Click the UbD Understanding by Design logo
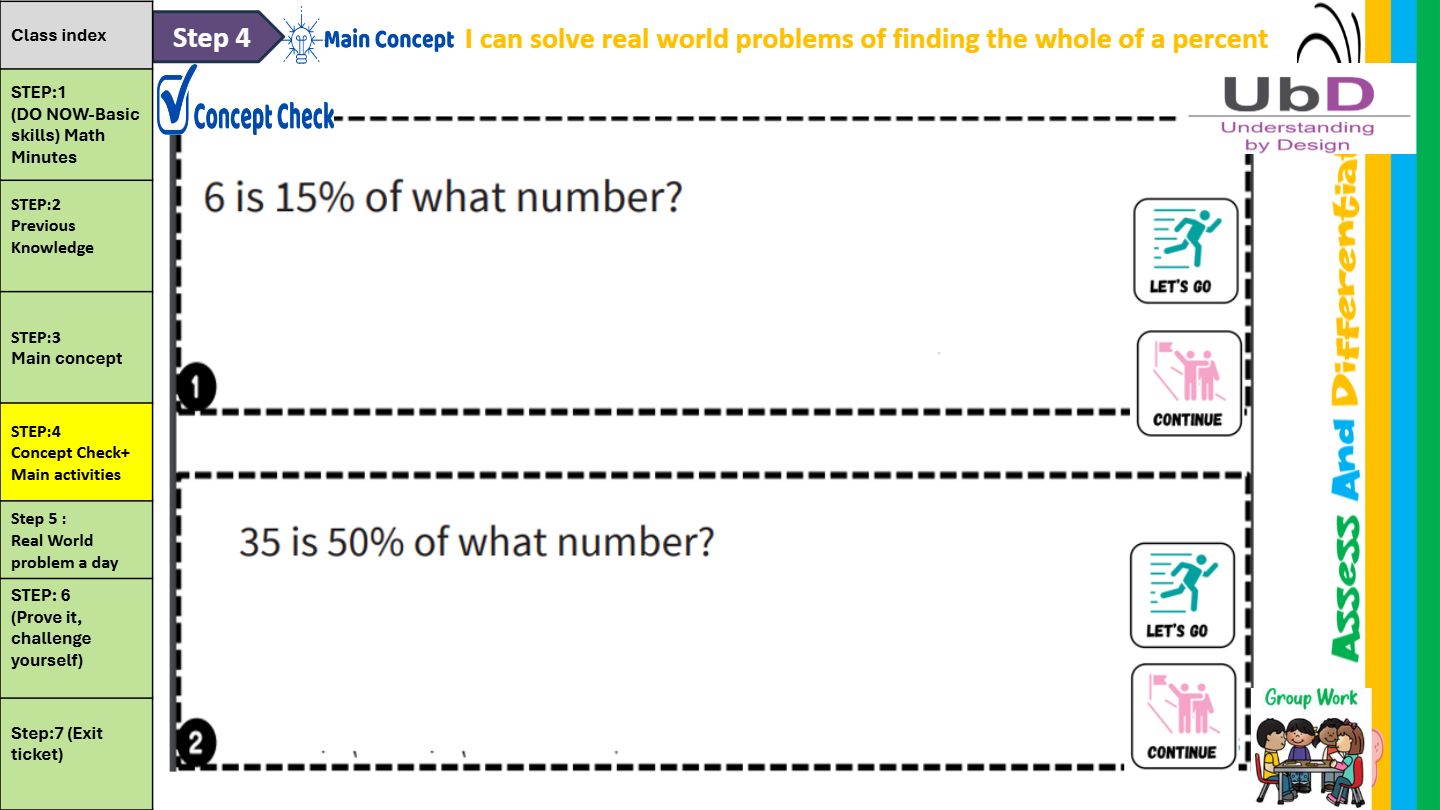 pyautogui.click(x=1298, y=109)
